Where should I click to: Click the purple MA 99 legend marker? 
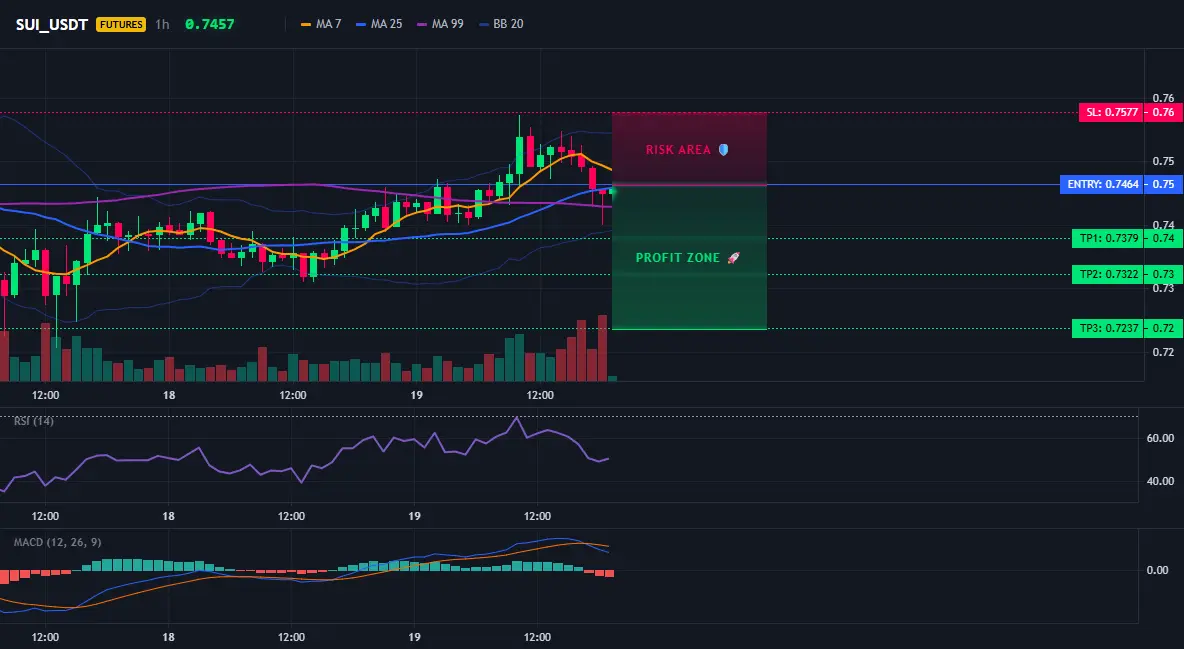(422, 24)
